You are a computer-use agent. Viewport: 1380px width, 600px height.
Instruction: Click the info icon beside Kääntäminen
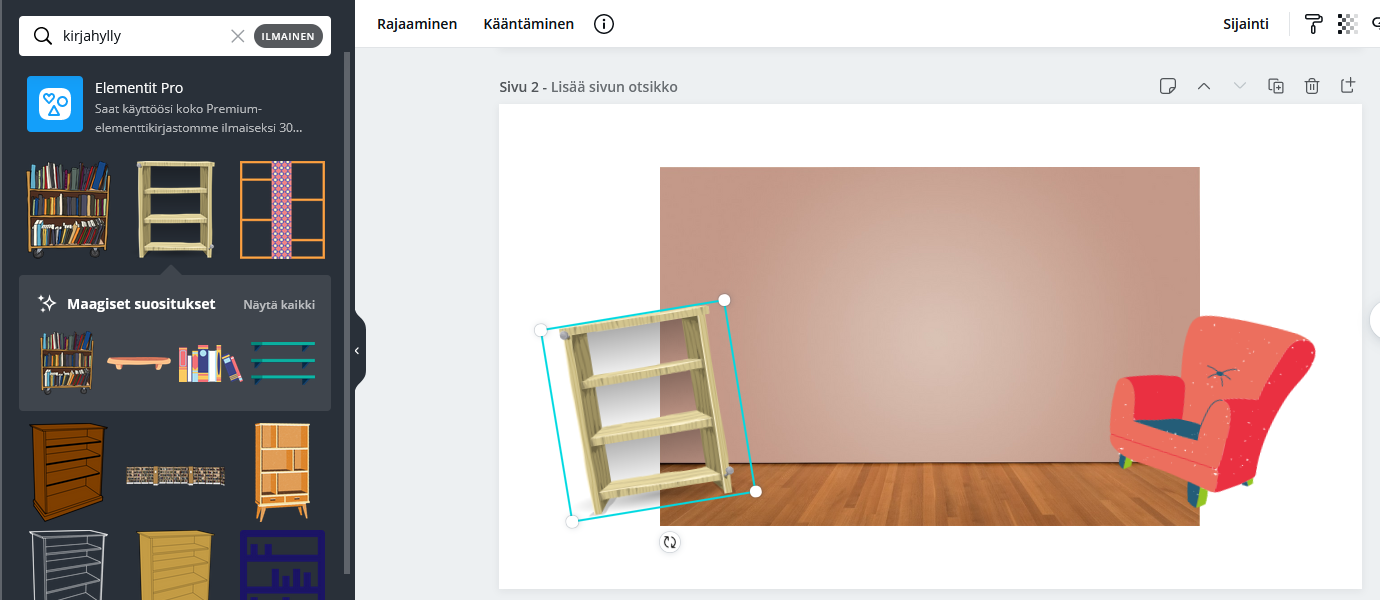(x=604, y=24)
